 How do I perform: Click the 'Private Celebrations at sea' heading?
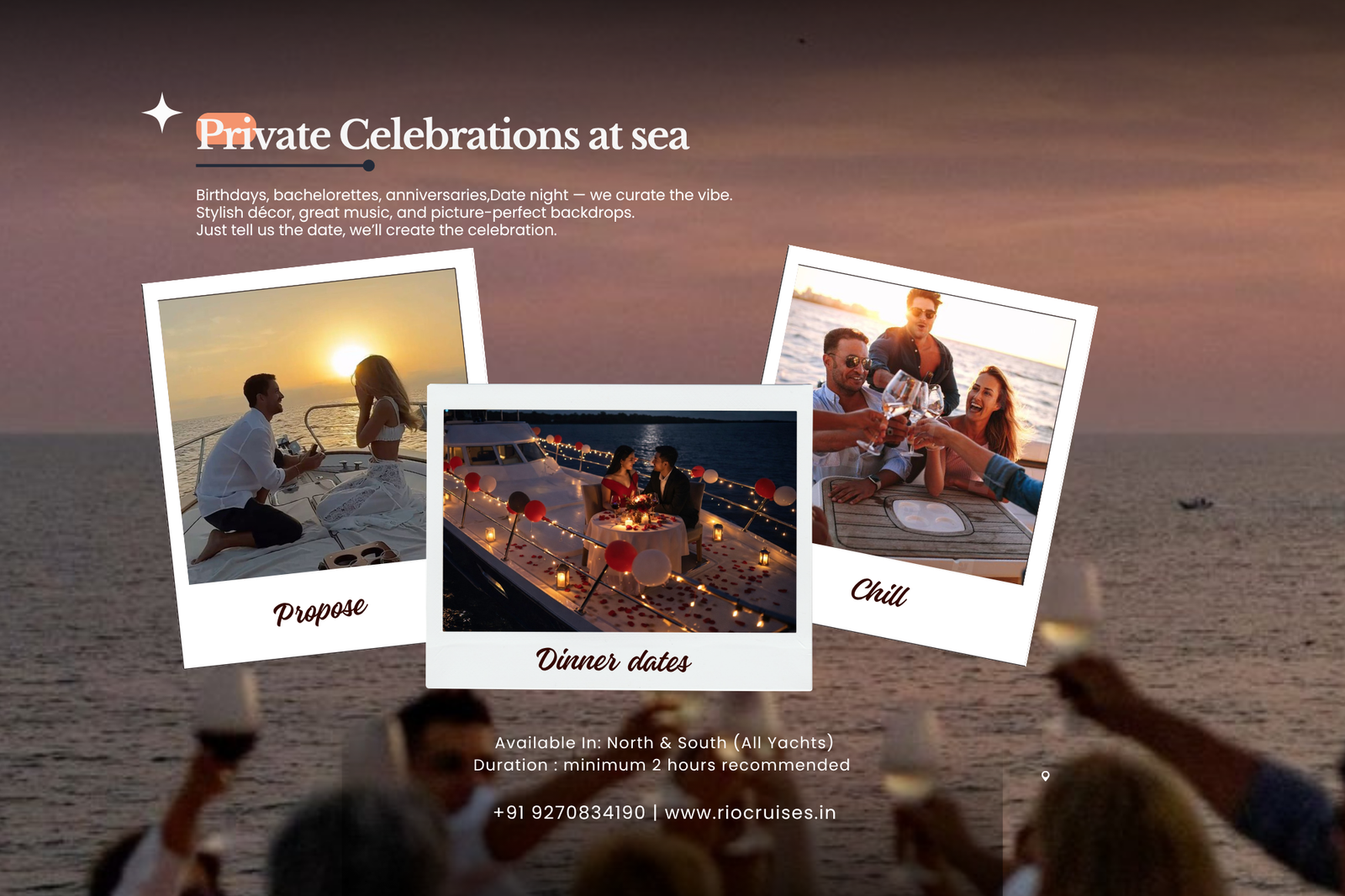[443, 134]
